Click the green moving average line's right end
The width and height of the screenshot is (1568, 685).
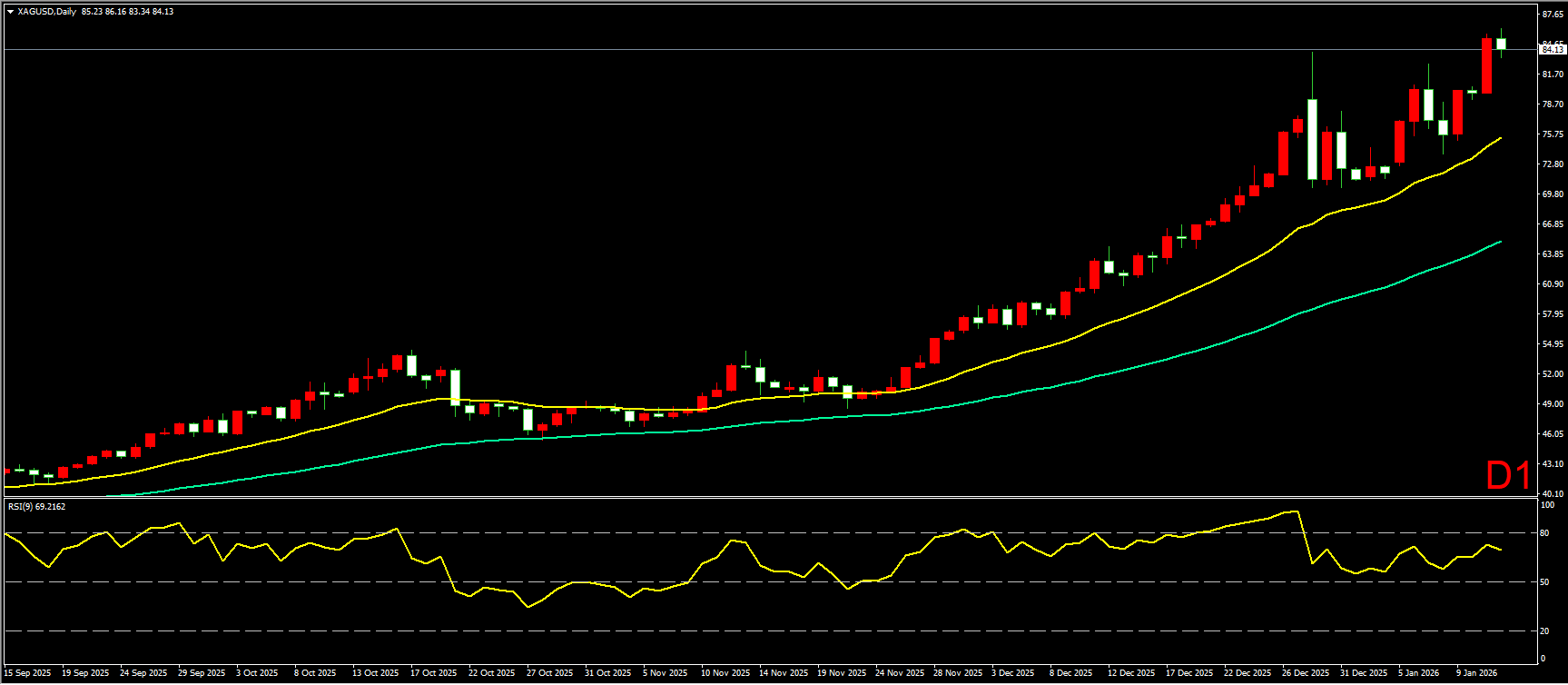(x=1500, y=242)
